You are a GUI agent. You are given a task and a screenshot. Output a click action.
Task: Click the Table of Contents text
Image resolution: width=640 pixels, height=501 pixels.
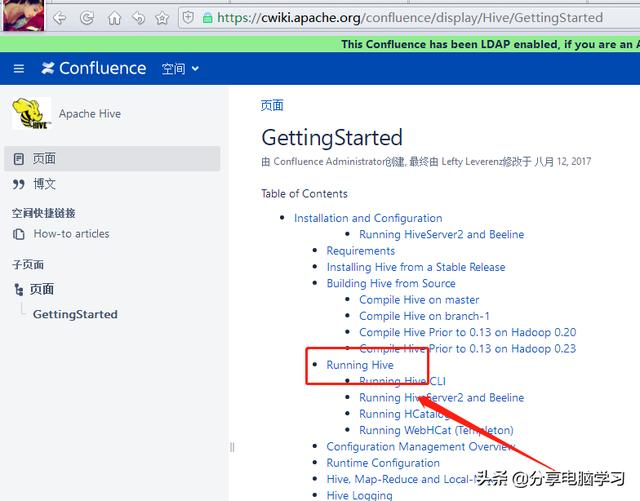[x=304, y=194]
